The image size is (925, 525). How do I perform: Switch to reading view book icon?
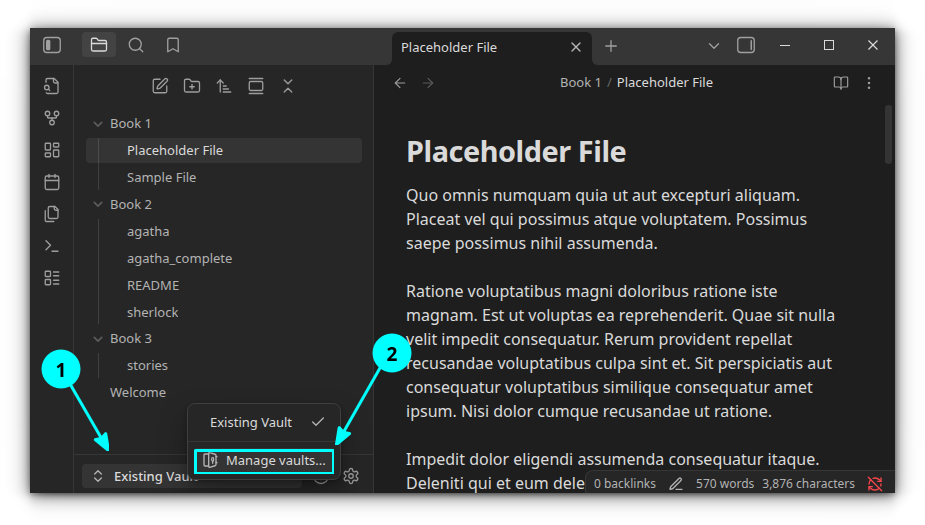coord(841,83)
